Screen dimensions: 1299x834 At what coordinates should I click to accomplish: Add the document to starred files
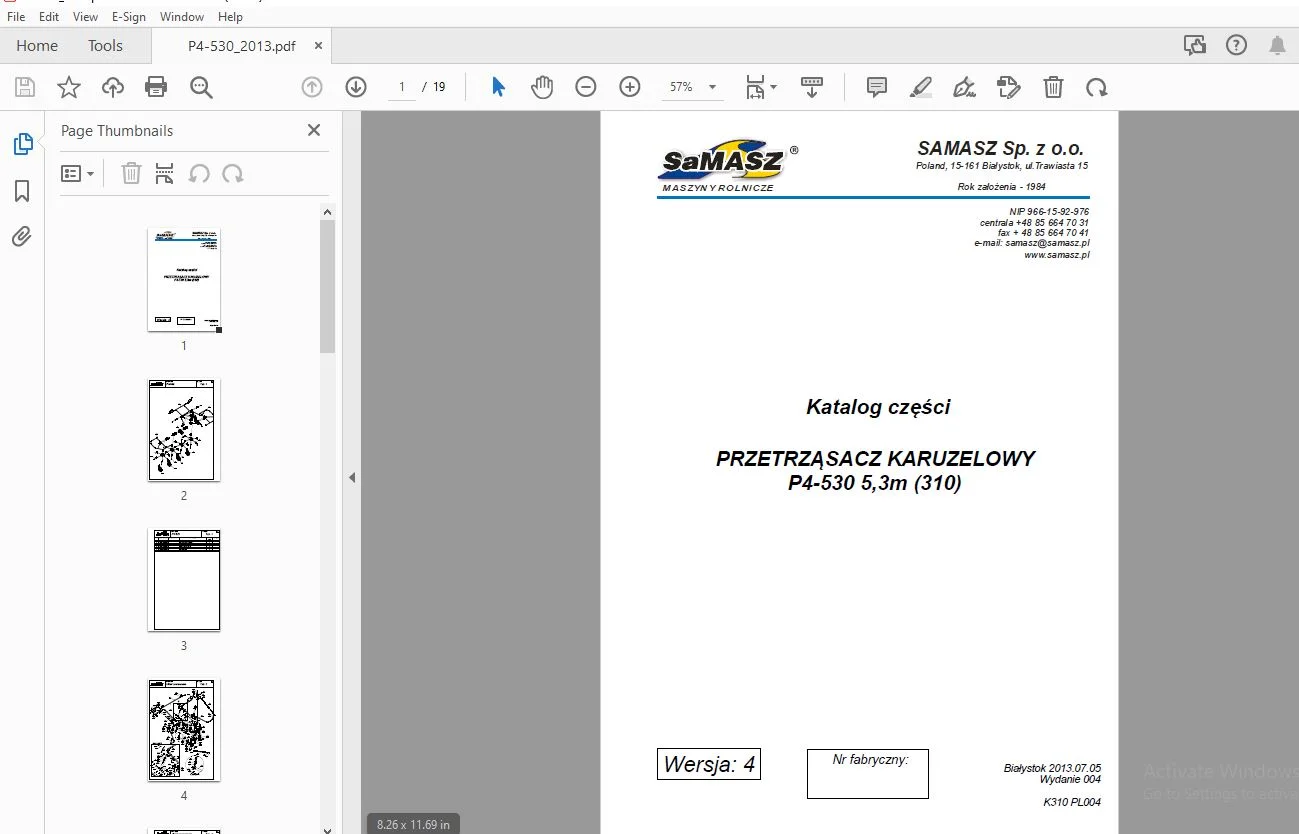click(x=69, y=87)
